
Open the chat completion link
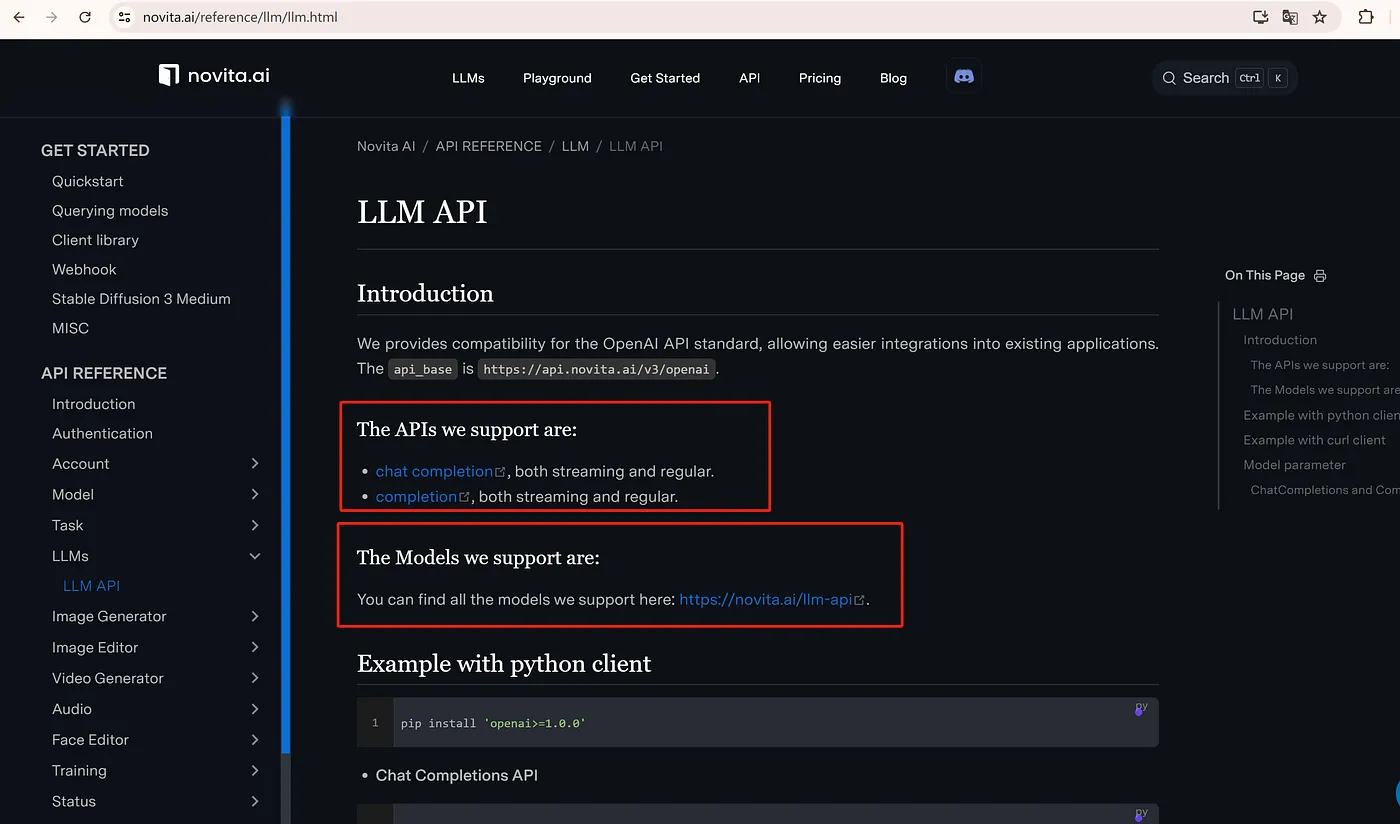[x=434, y=471]
